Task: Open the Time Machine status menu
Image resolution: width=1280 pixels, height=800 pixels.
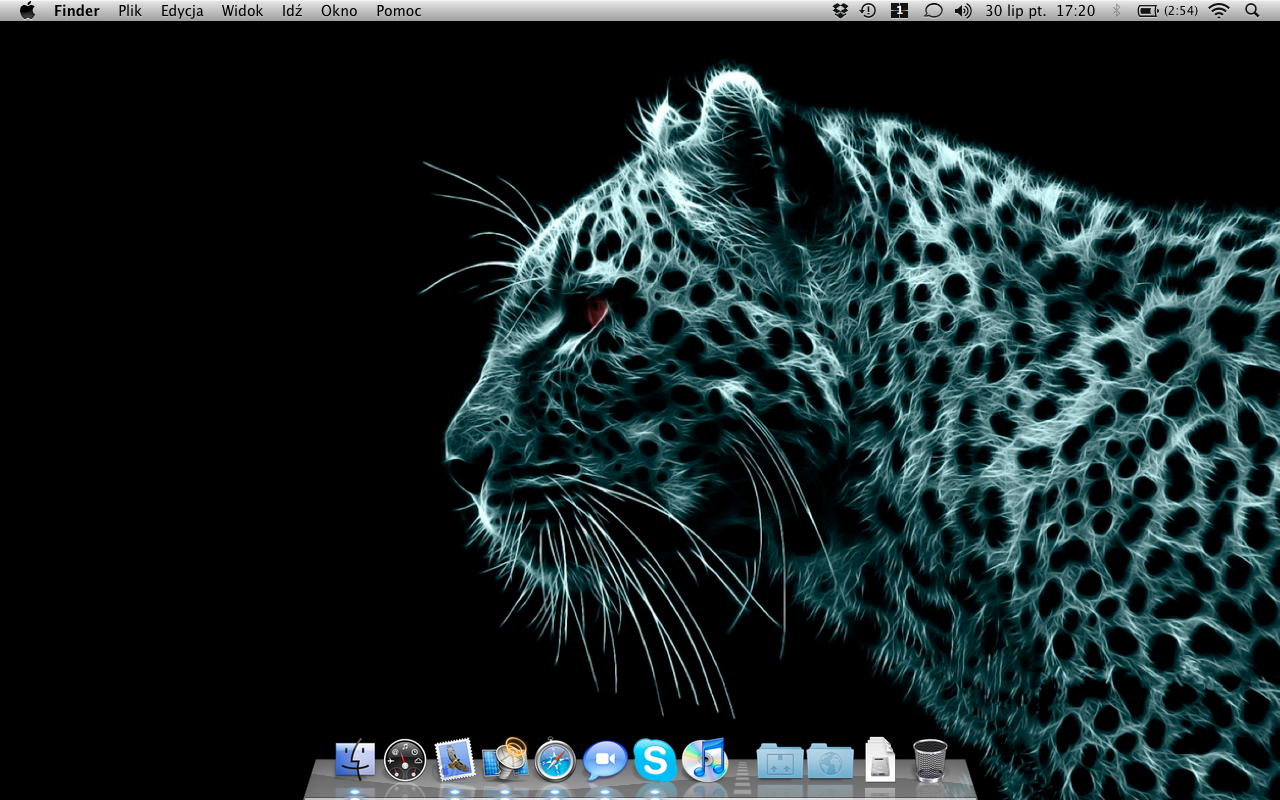Action: pyautogui.click(x=868, y=11)
